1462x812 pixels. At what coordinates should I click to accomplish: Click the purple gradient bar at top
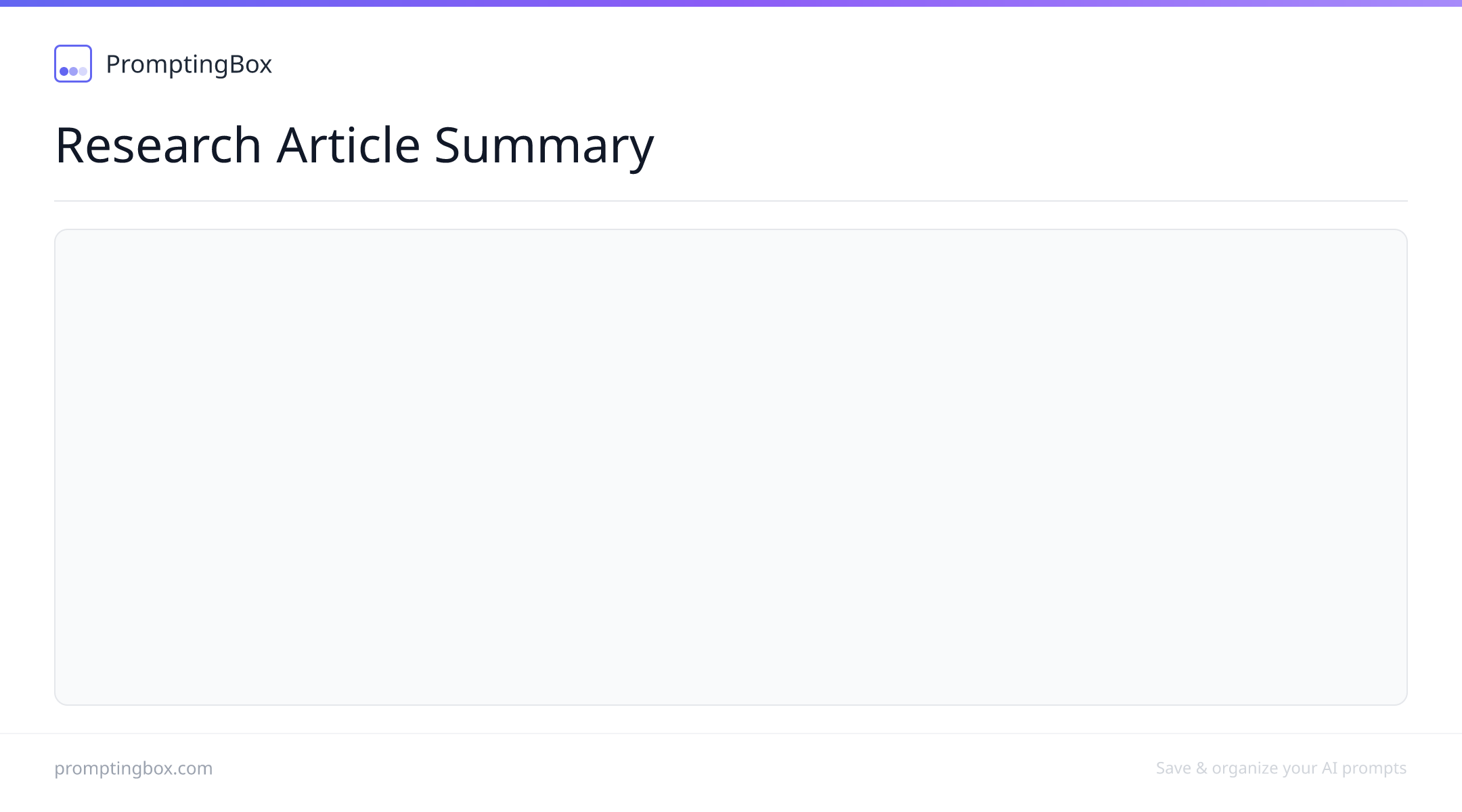point(731,3)
